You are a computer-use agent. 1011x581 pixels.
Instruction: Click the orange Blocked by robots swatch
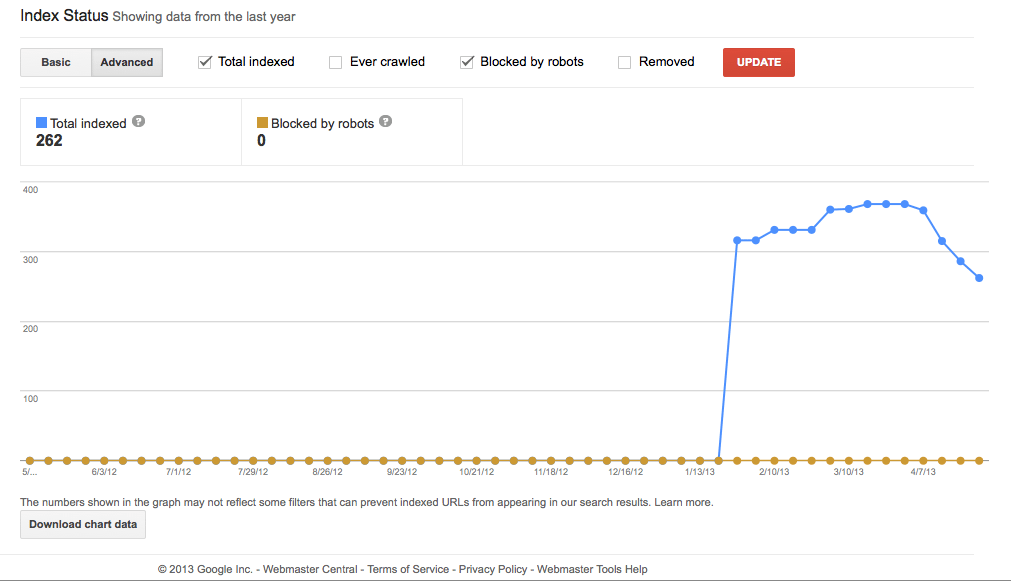coord(263,123)
